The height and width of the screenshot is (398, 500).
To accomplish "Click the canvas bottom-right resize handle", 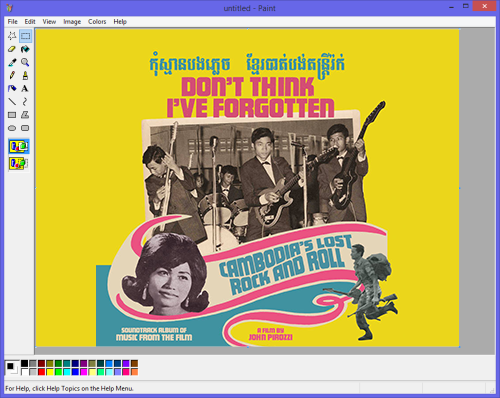I will tap(460, 347).
